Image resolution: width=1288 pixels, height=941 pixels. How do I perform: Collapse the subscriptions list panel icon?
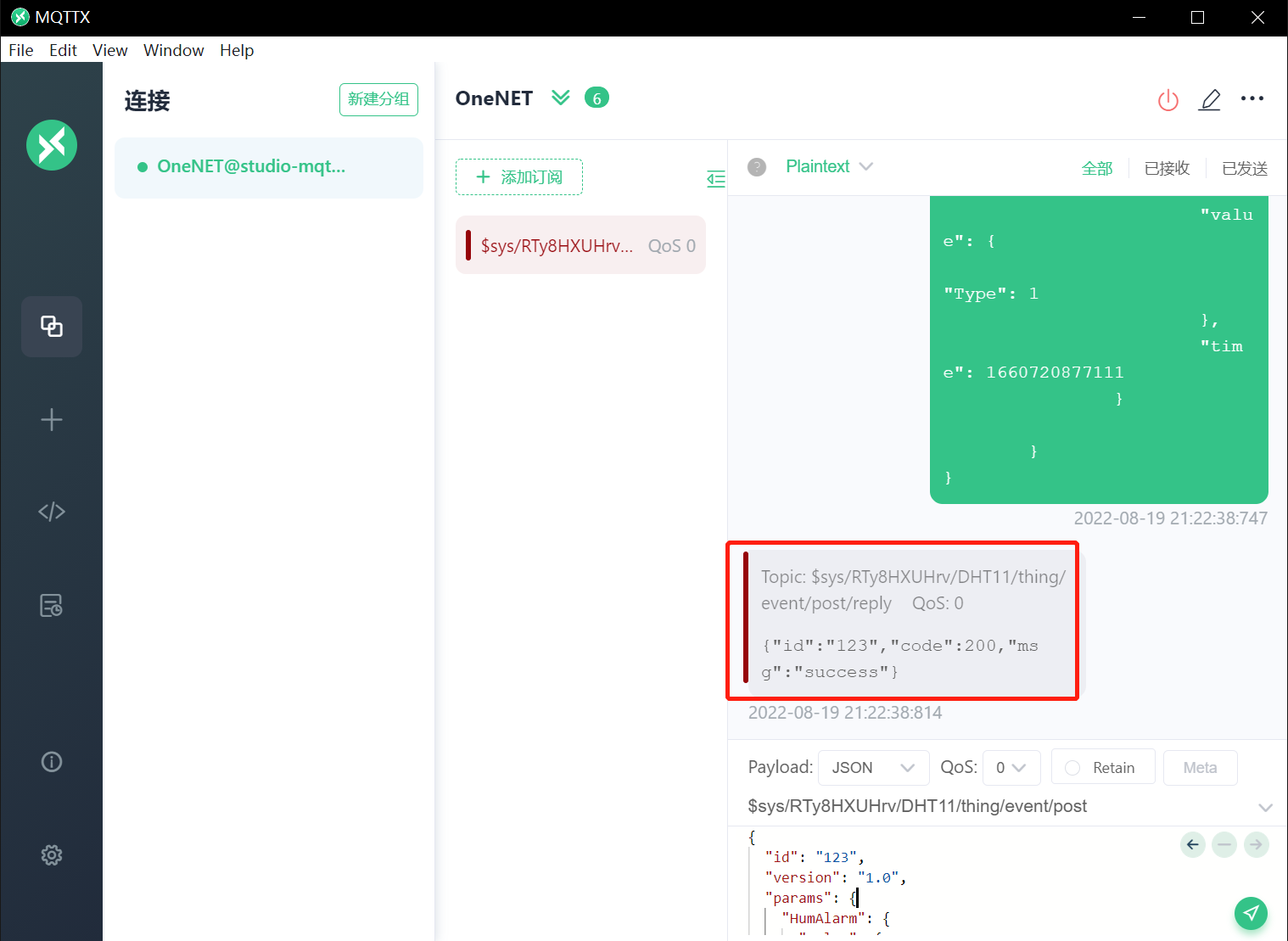point(716,178)
